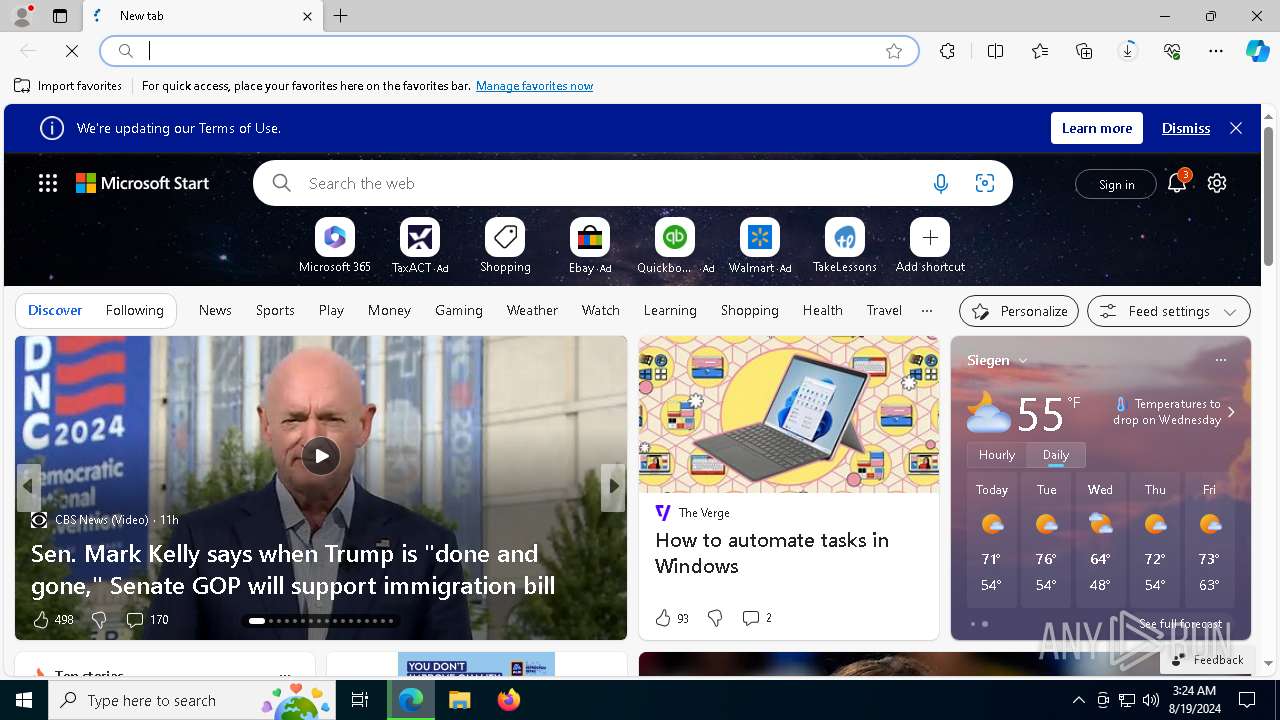Show hidden system tray icons
The width and height of the screenshot is (1280, 720).
(x=1078, y=700)
